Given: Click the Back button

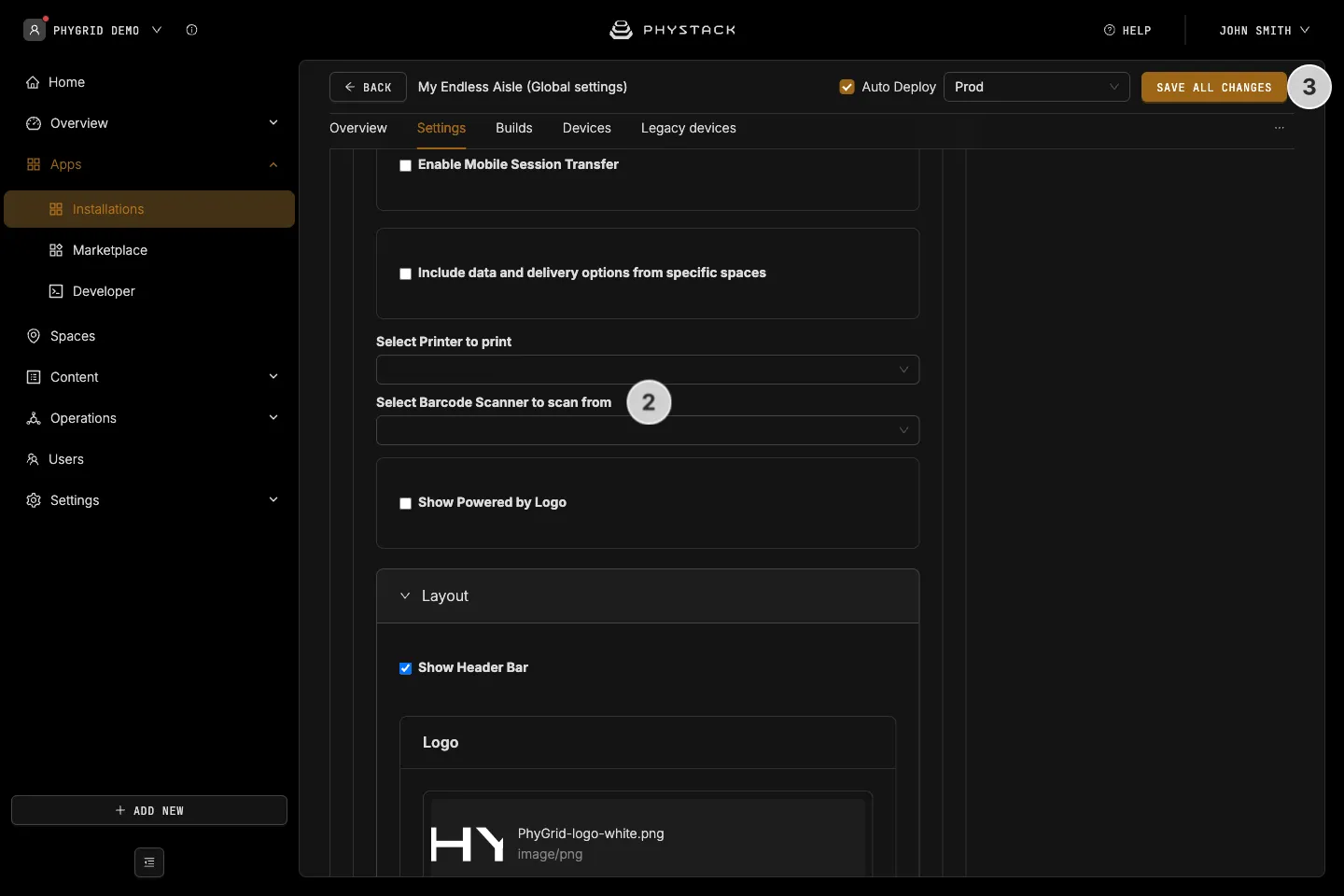Looking at the screenshot, I should 368,87.
